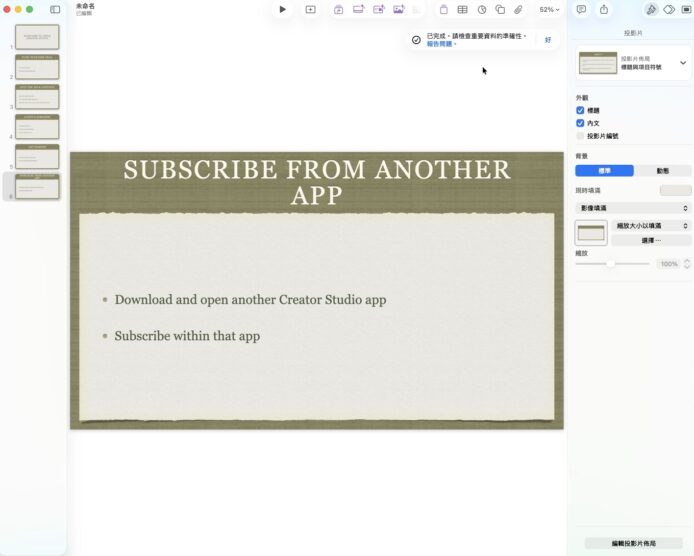This screenshot has width=694, height=556.
Task: Click the bullet "Subscribe within that app"
Action: tap(187, 336)
